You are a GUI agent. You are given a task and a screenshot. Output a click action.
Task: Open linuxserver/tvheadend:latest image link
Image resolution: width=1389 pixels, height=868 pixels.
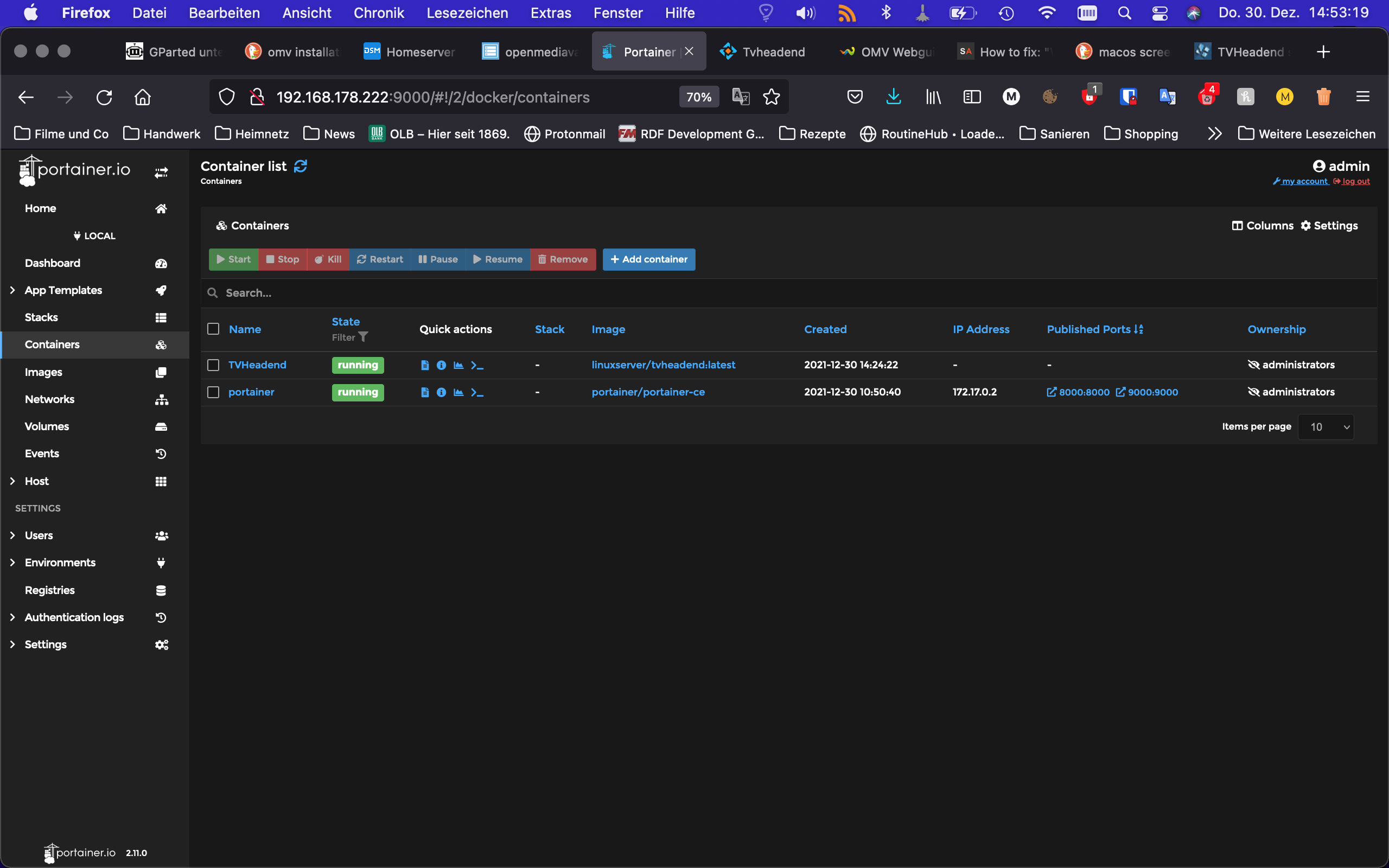click(663, 365)
